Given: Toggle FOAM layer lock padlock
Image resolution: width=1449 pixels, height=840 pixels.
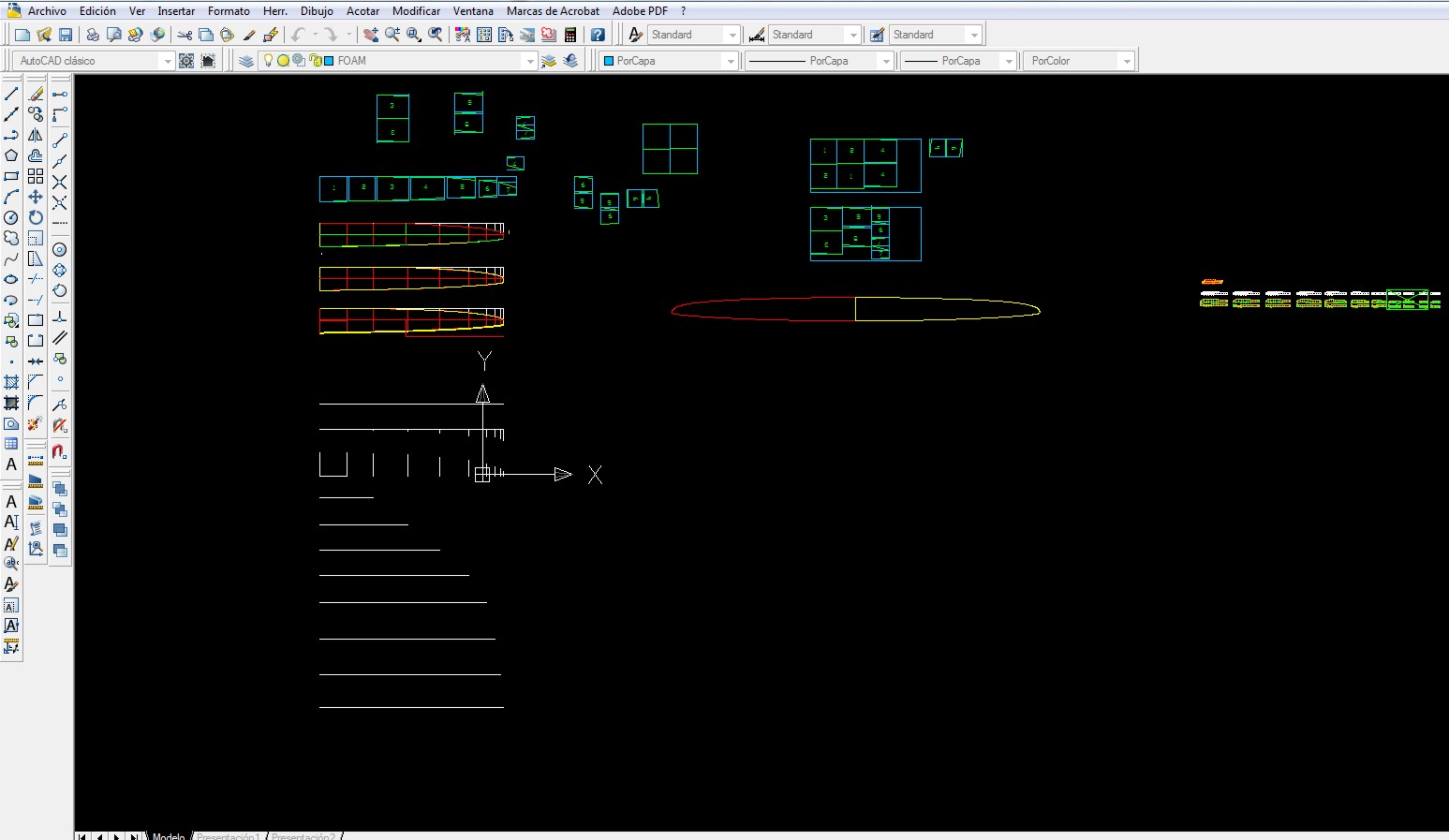Looking at the screenshot, I should click(x=315, y=61).
